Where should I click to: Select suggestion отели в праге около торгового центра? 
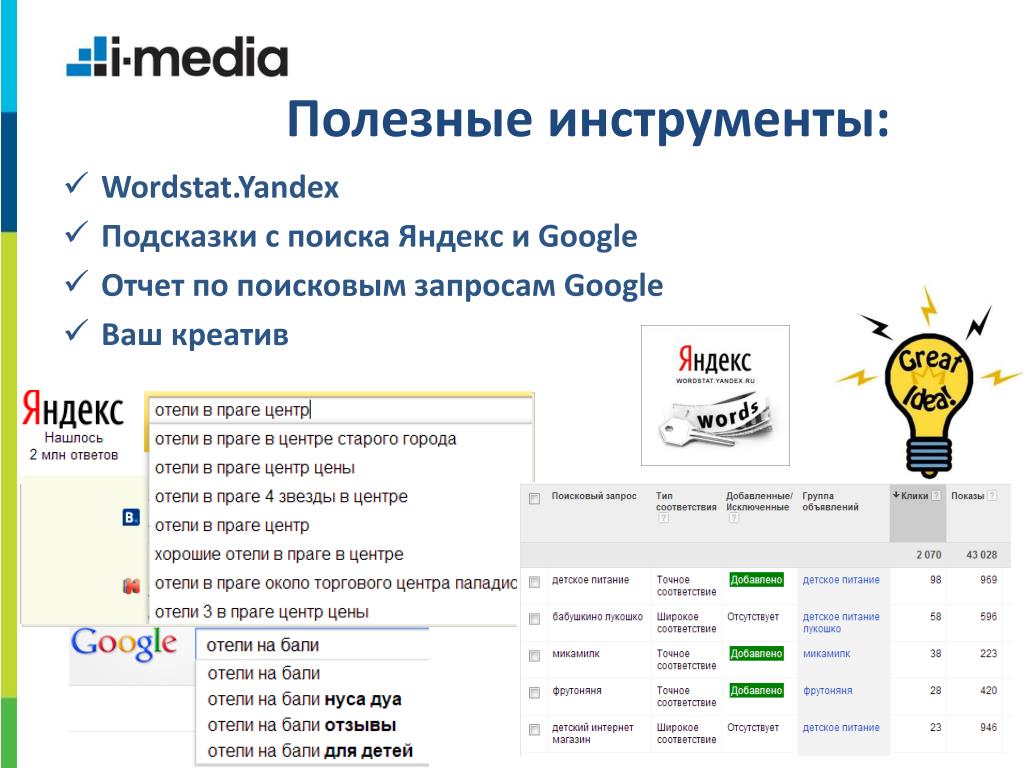336,583
